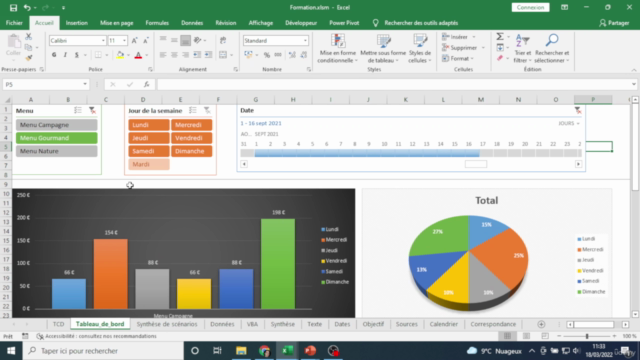The width and height of the screenshot is (640, 360).
Task: Open Mise en forme conditionnelle menu
Action: point(338,48)
